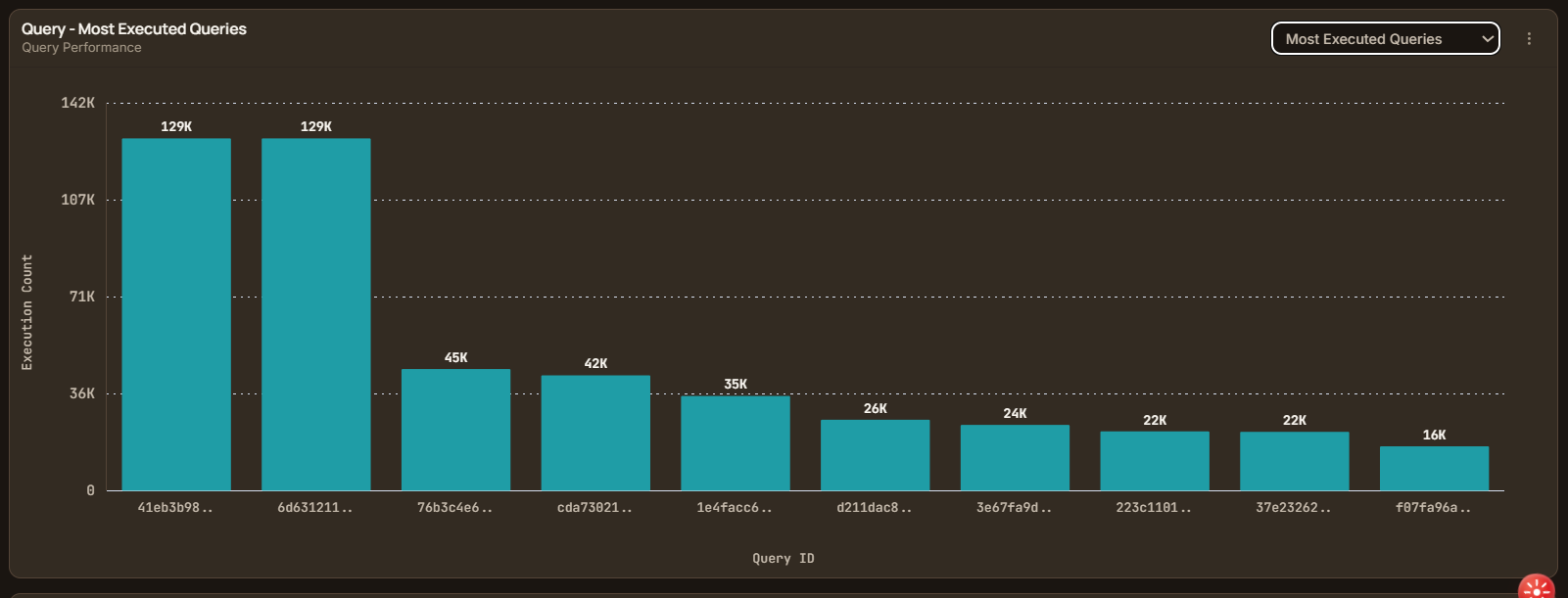Click the bar for query 37e23262
This screenshot has width=1568, height=598.
(x=1295, y=461)
